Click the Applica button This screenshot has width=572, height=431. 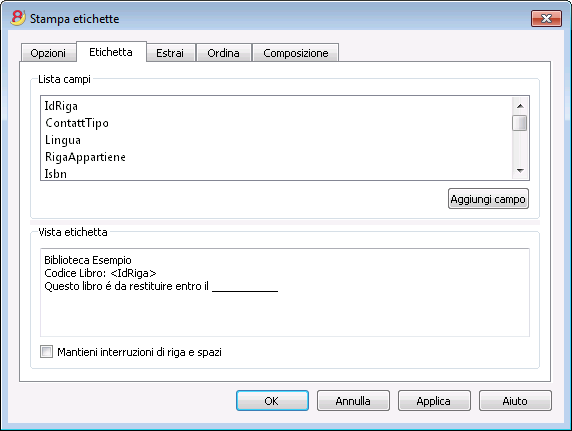(x=434, y=401)
